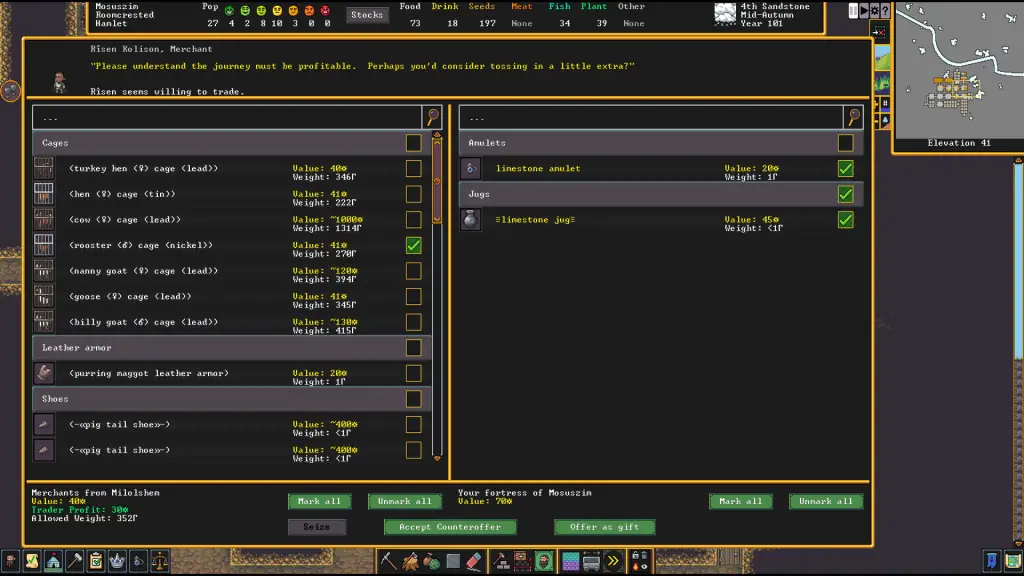Open the stockpiles icon
The image size is (1024, 576).
(x=522, y=561)
